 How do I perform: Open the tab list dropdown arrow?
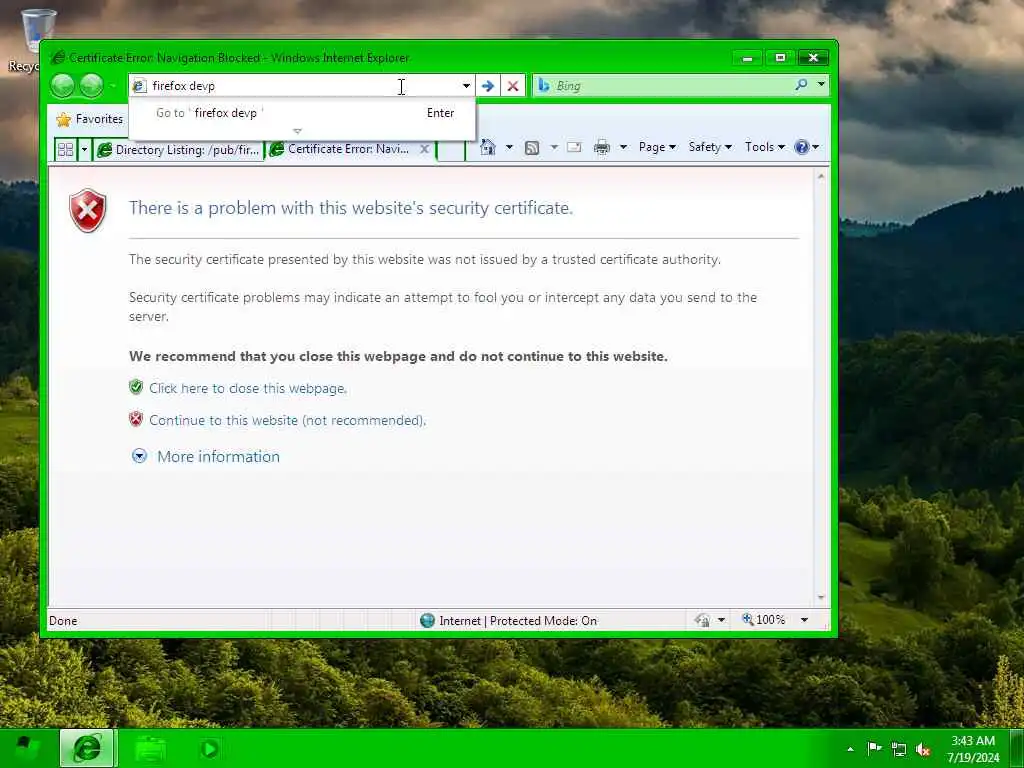coord(84,150)
